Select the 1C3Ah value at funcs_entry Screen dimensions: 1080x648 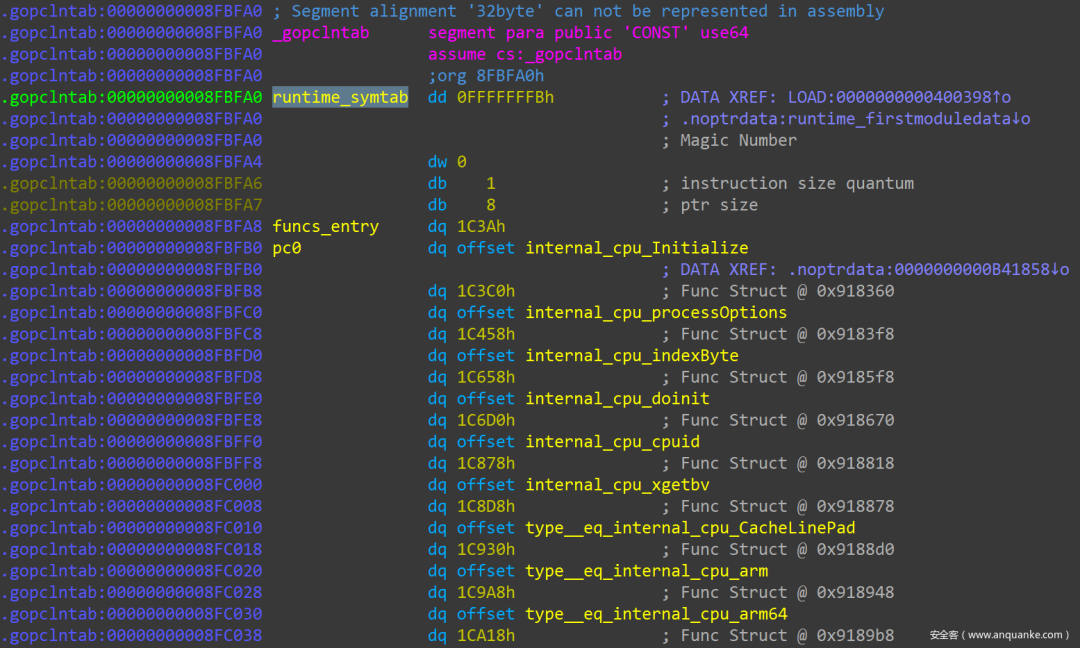481,227
